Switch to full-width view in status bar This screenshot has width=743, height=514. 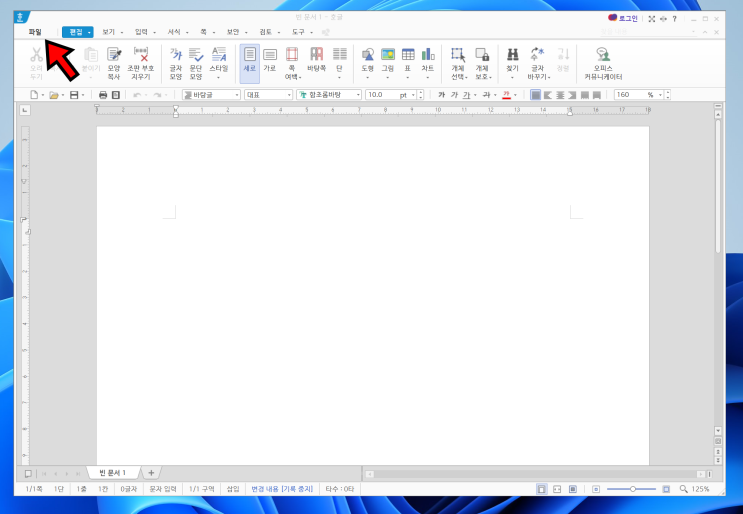pyautogui.click(x=557, y=488)
